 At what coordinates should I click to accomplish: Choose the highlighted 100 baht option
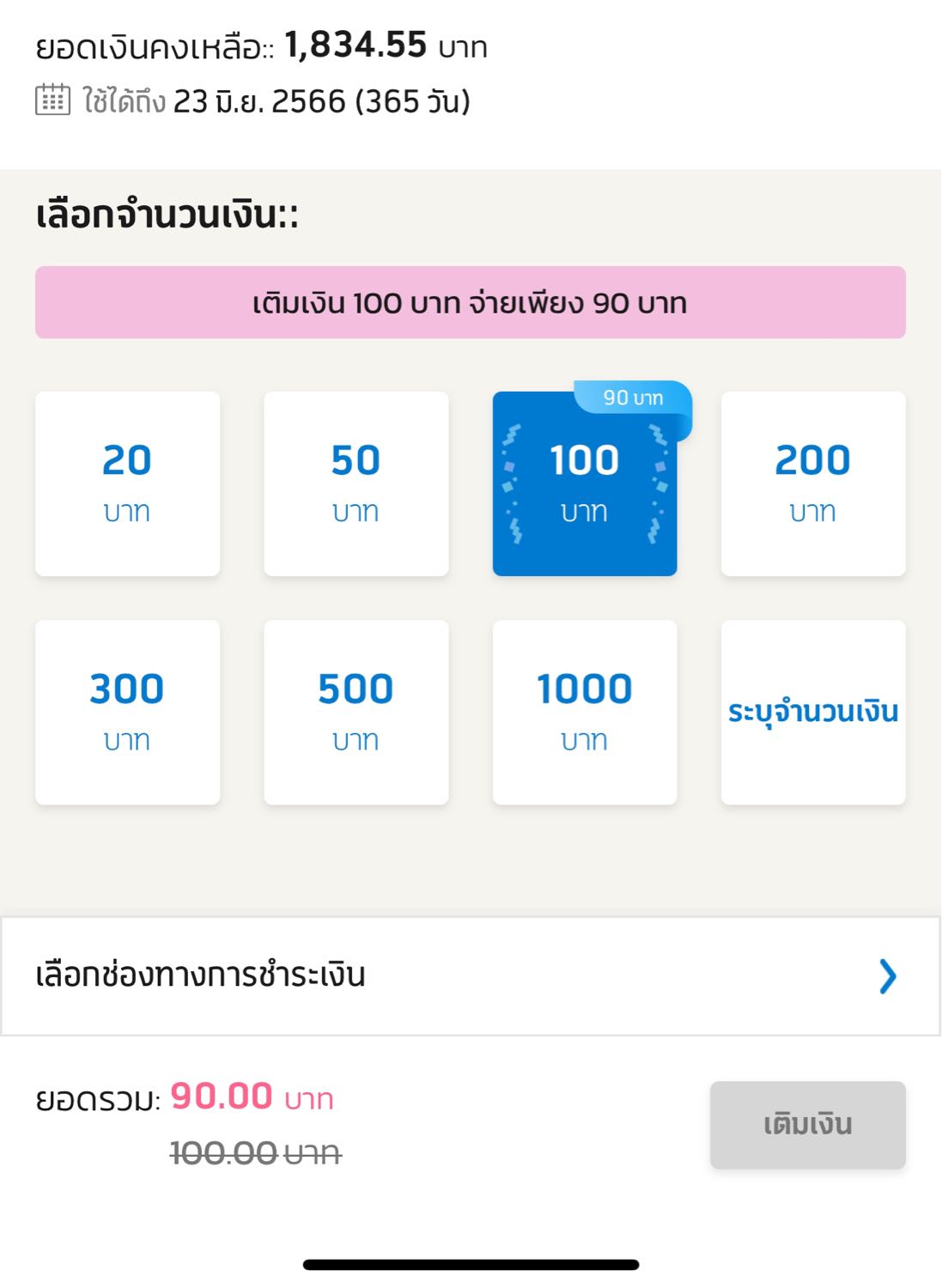pyautogui.click(x=585, y=483)
